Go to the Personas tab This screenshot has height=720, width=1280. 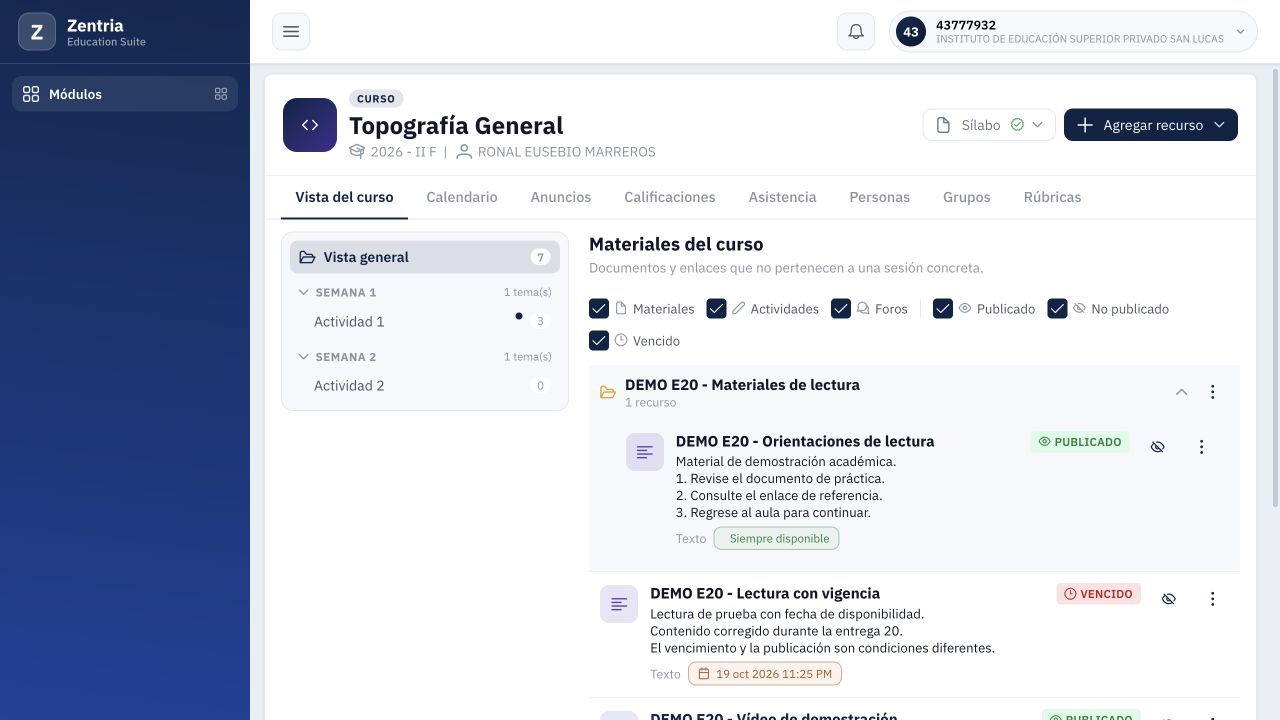(x=880, y=197)
